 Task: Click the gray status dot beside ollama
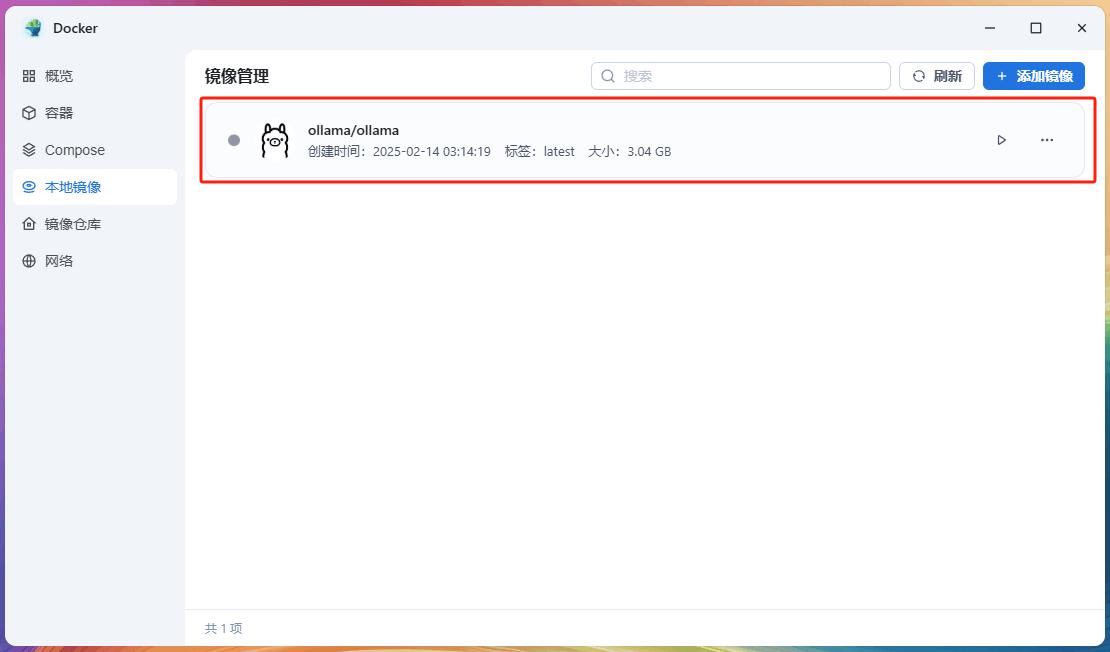click(x=234, y=141)
